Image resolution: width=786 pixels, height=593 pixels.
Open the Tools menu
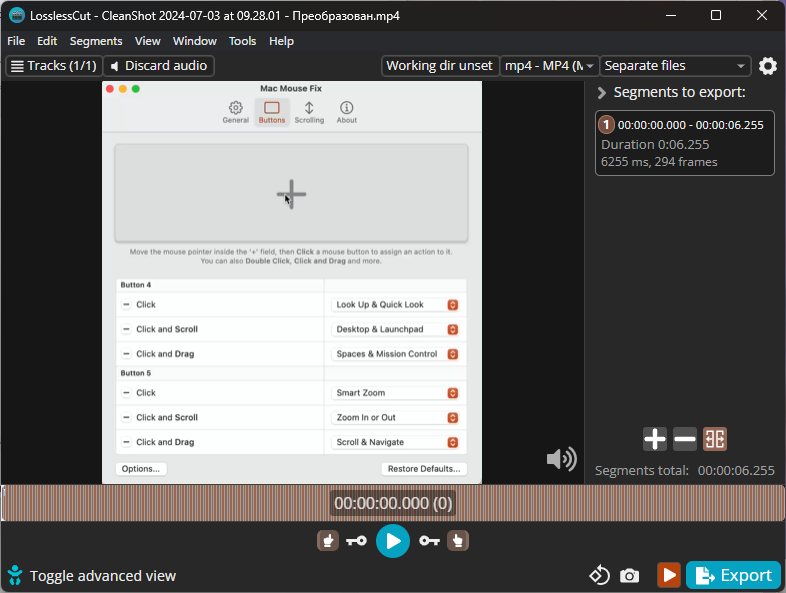pos(243,41)
